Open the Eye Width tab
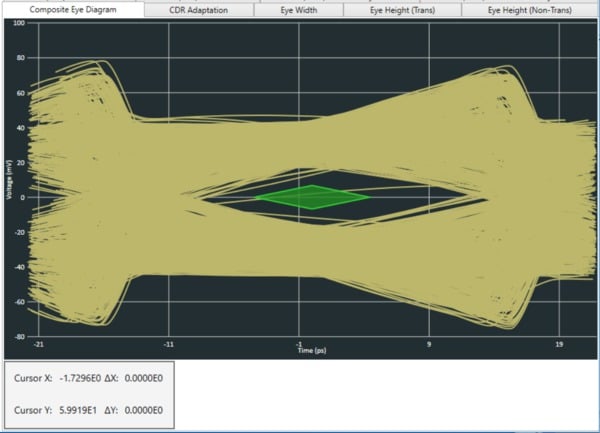 point(298,10)
